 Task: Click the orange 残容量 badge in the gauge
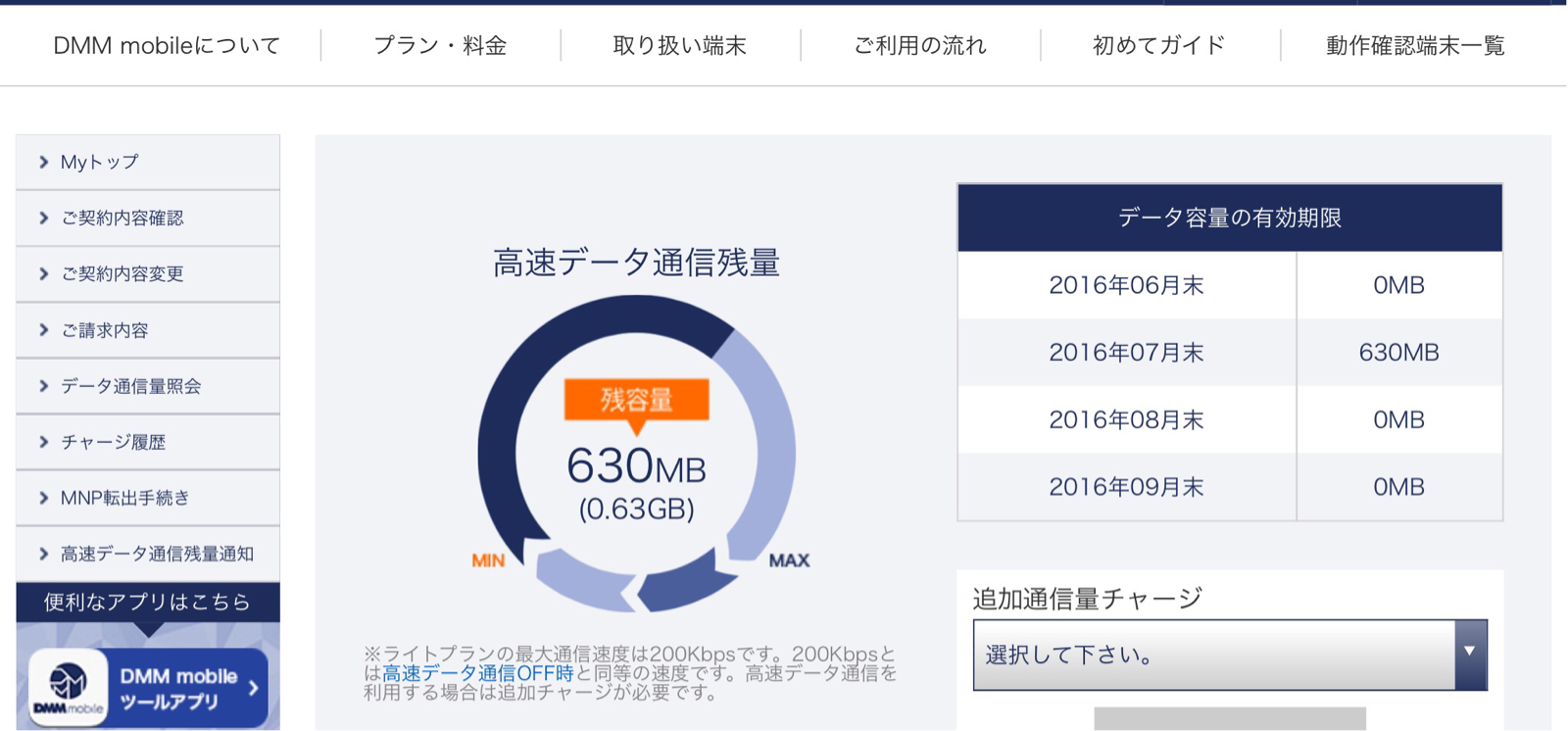pos(636,401)
